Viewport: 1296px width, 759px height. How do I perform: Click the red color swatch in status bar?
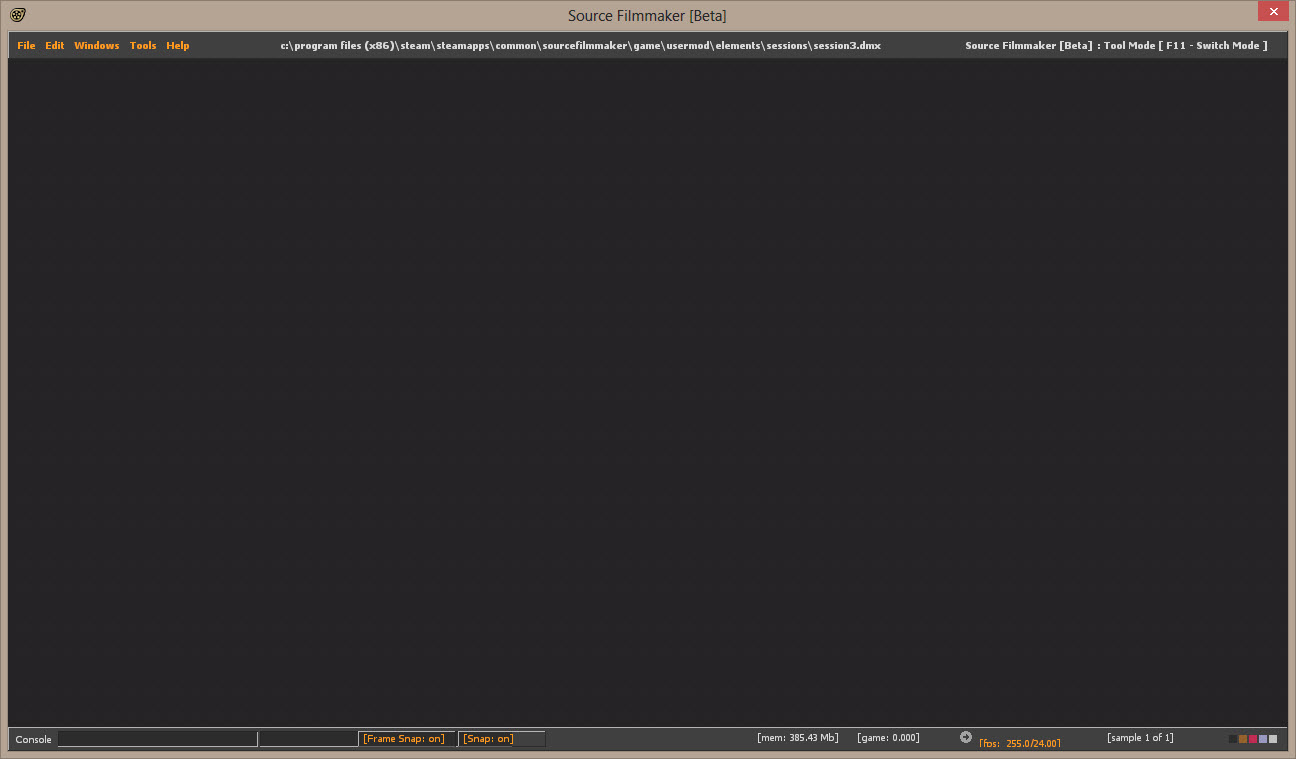point(1253,739)
